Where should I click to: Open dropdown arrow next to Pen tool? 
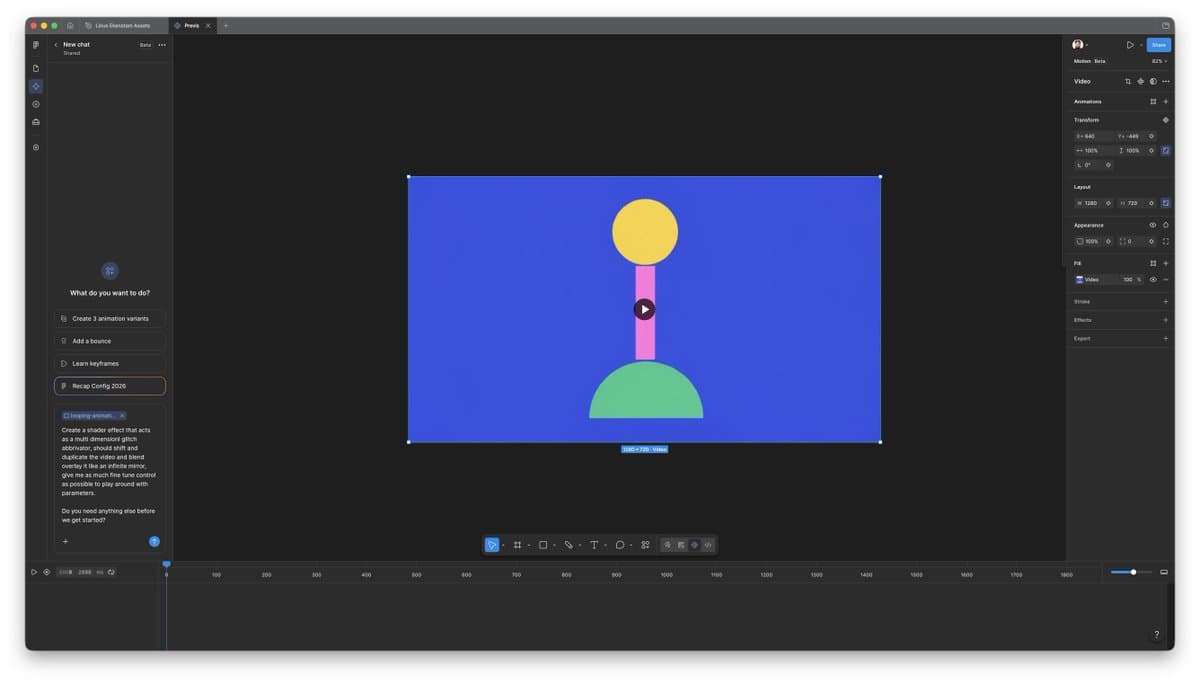point(580,546)
